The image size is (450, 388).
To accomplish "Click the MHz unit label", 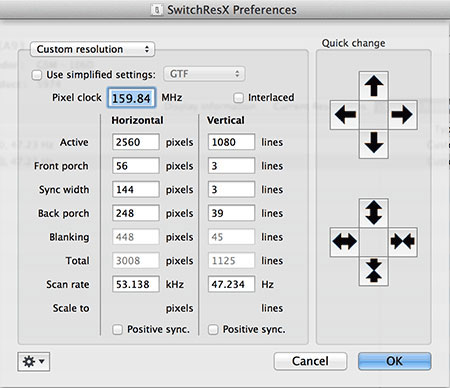I will 172,98.
